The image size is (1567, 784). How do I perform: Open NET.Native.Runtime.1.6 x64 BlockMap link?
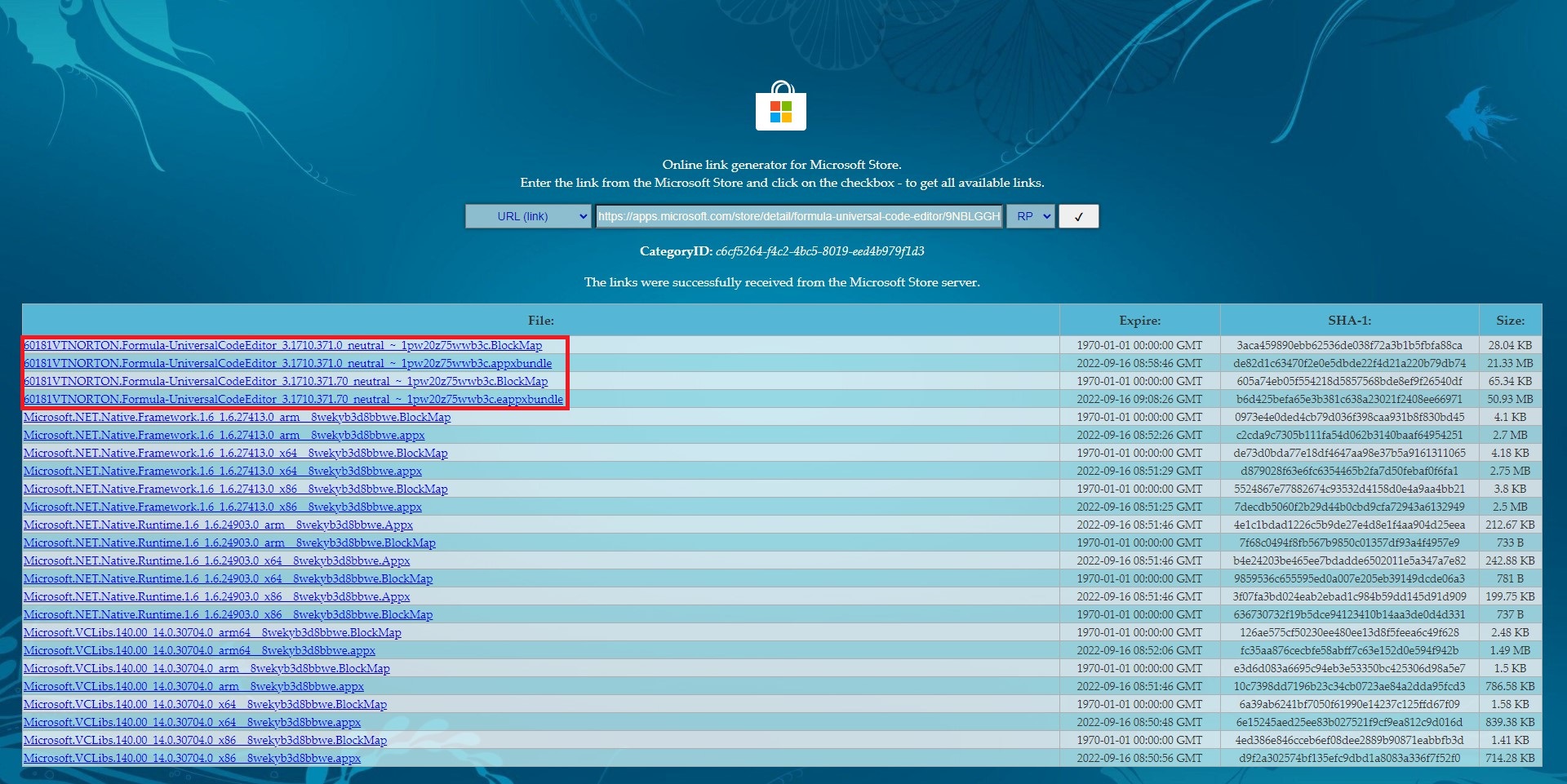pyautogui.click(x=229, y=578)
